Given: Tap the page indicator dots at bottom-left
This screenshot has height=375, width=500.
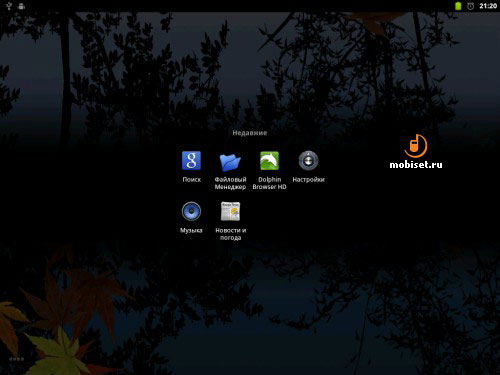Looking at the screenshot, I should (x=17, y=359).
